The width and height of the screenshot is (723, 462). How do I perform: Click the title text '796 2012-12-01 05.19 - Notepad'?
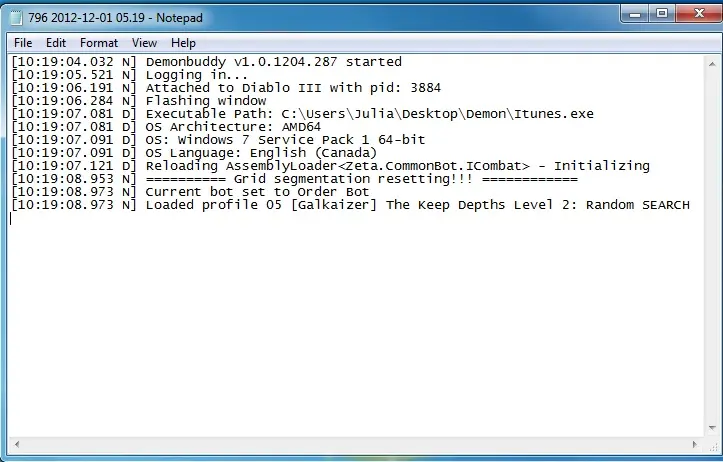pos(115,18)
